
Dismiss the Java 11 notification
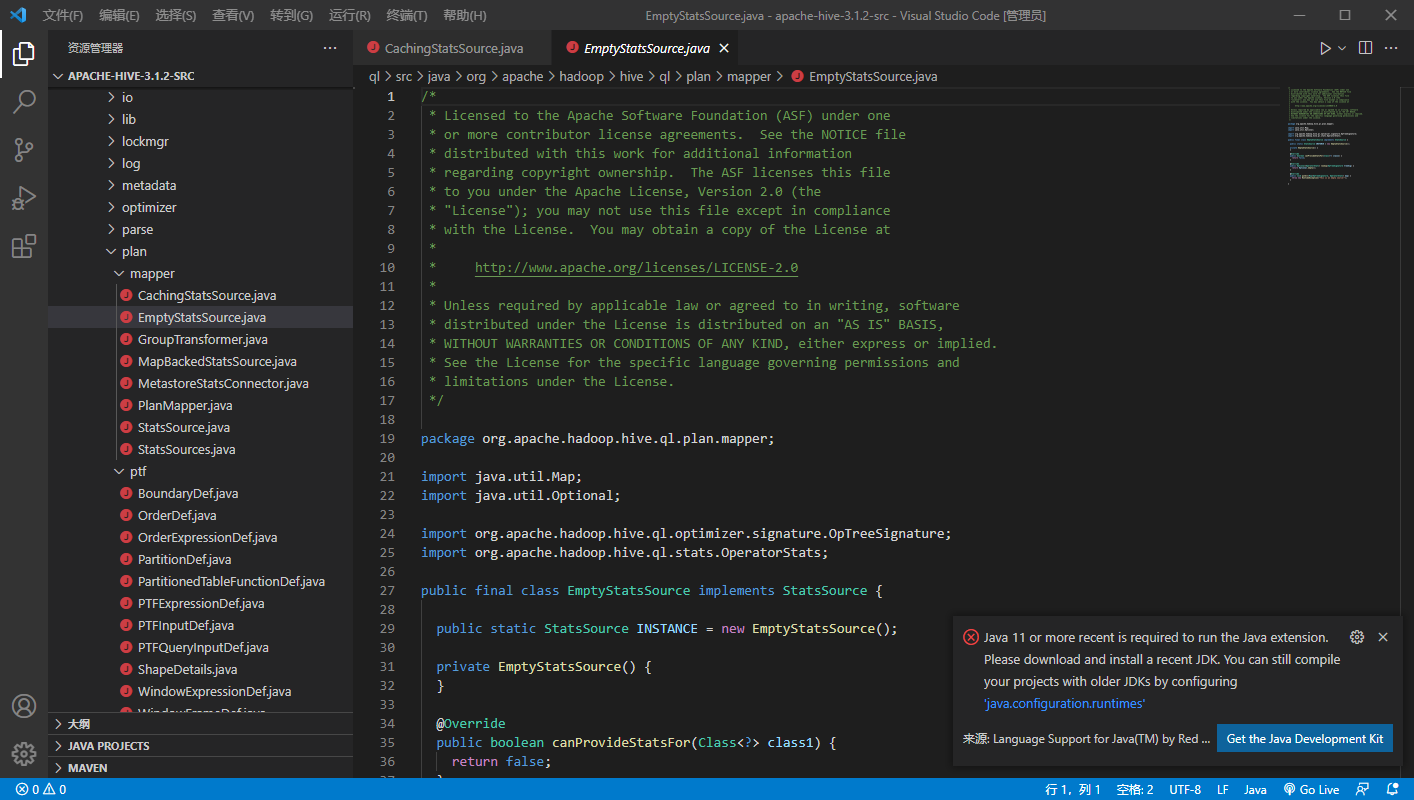pos(1383,637)
